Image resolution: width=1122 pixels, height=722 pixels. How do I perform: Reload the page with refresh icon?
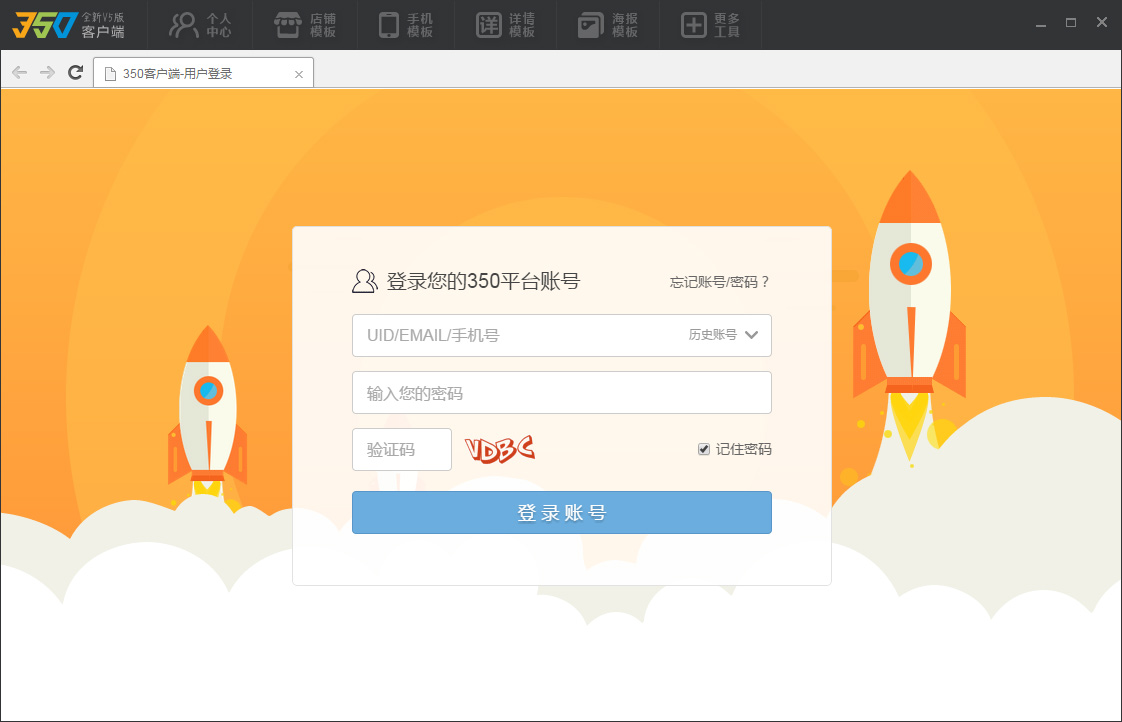75,72
